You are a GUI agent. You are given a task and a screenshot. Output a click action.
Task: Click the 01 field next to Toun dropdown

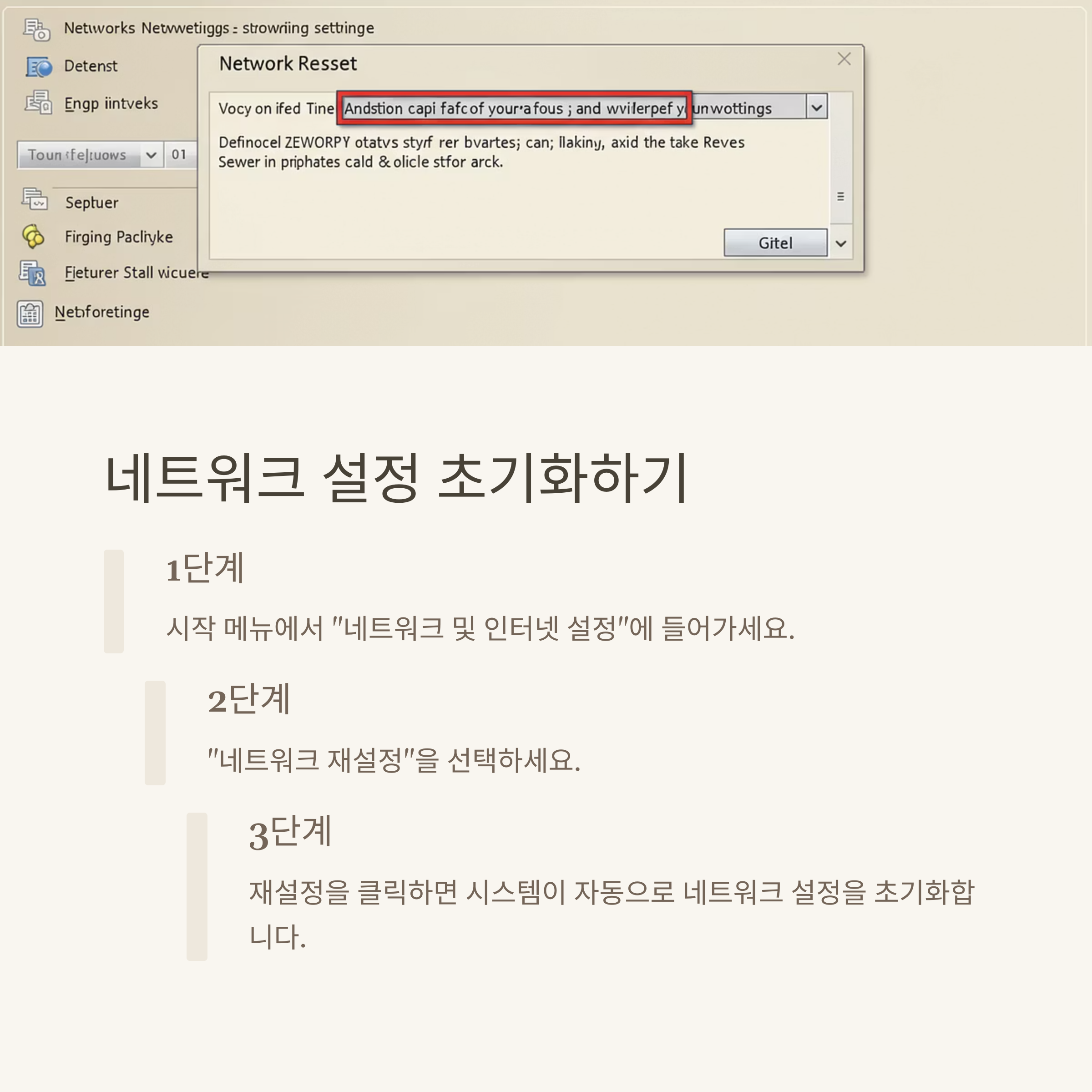pyautogui.click(x=179, y=155)
